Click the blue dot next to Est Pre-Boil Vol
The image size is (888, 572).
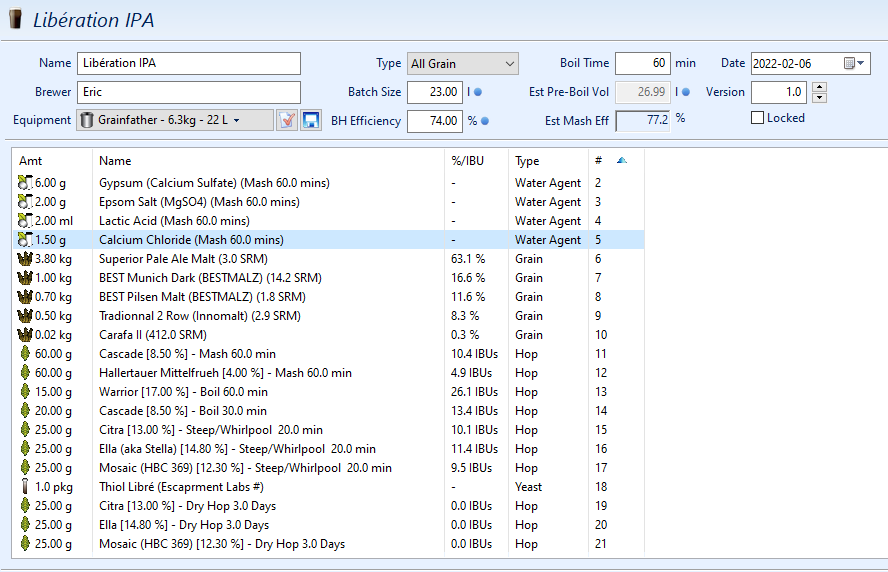coord(686,92)
